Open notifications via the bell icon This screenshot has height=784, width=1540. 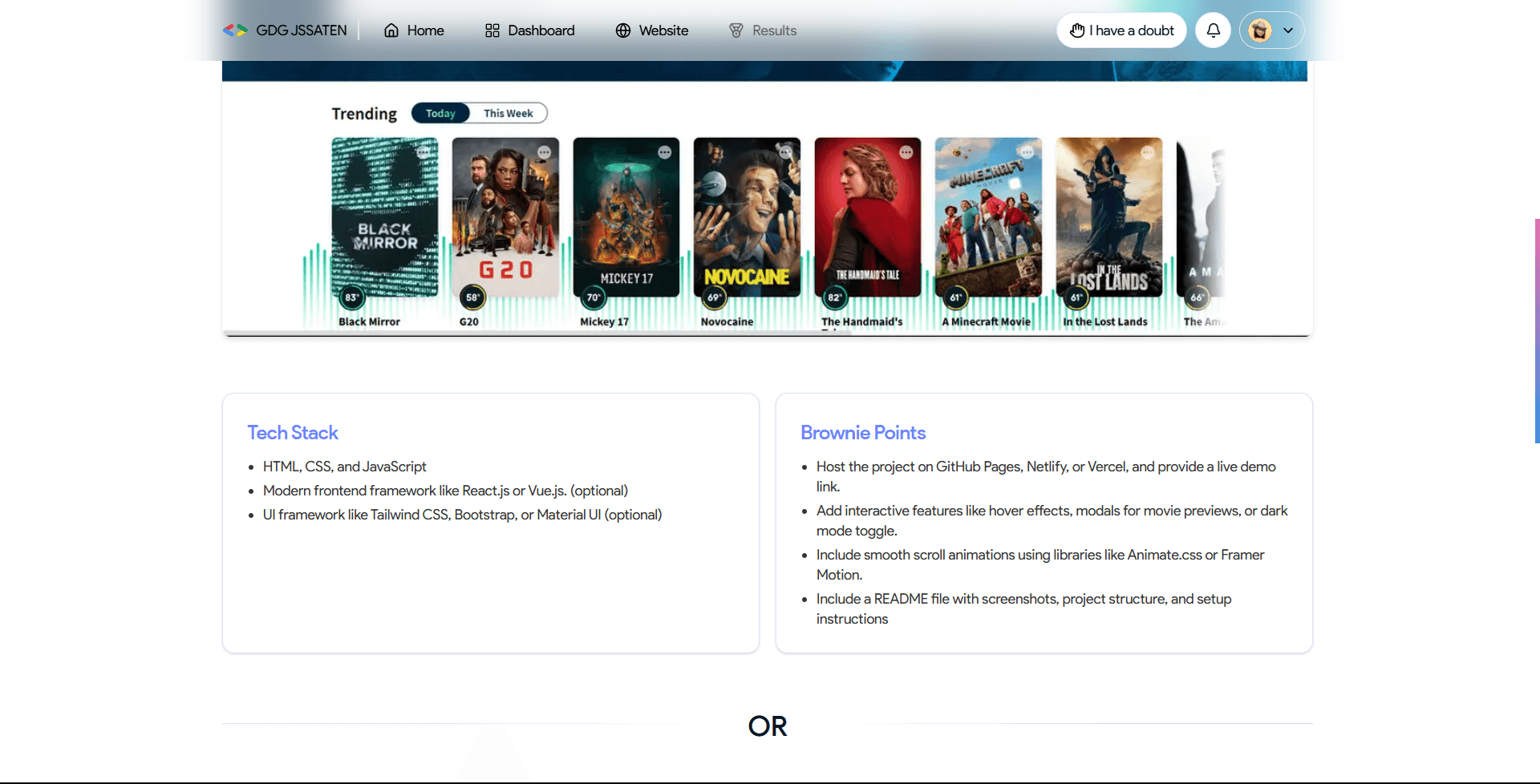click(x=1213, y=30)
